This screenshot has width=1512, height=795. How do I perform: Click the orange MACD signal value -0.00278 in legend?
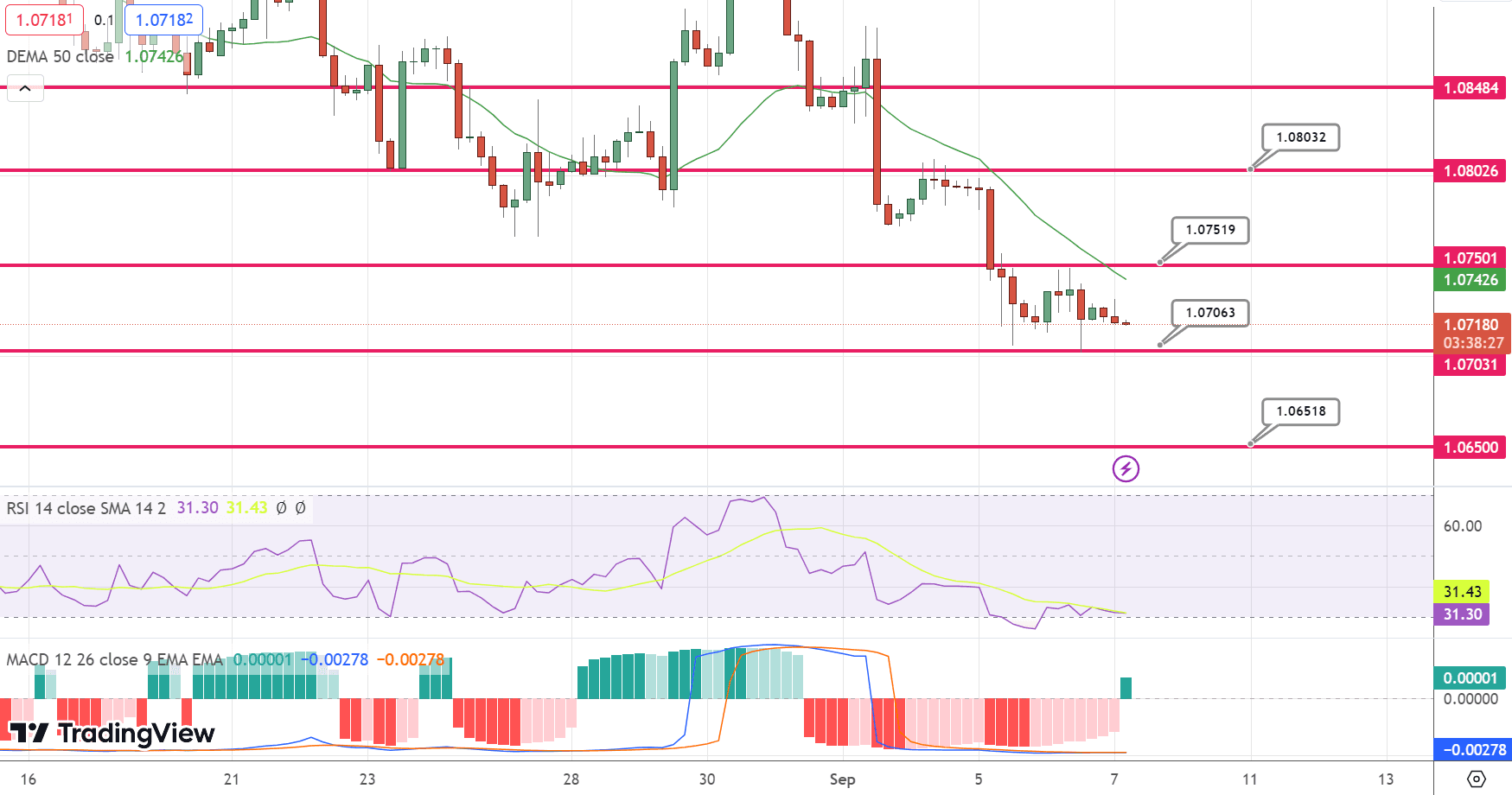pos(410,659)
